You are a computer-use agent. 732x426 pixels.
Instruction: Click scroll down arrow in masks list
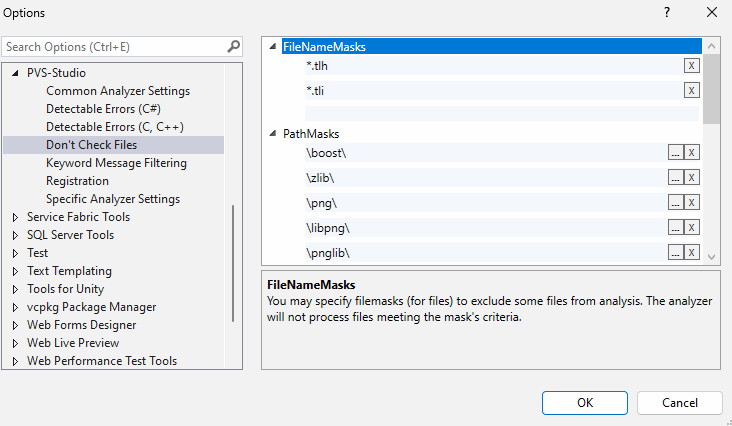point(712,257)
